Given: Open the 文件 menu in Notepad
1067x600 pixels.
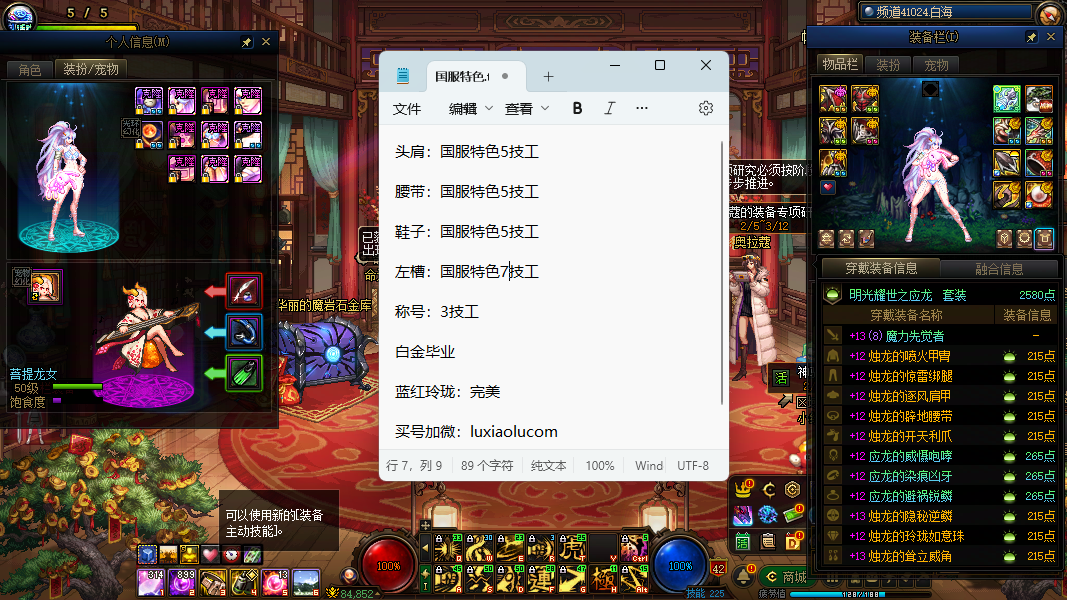Looking at the screenshot, I should tap(407, 108).
